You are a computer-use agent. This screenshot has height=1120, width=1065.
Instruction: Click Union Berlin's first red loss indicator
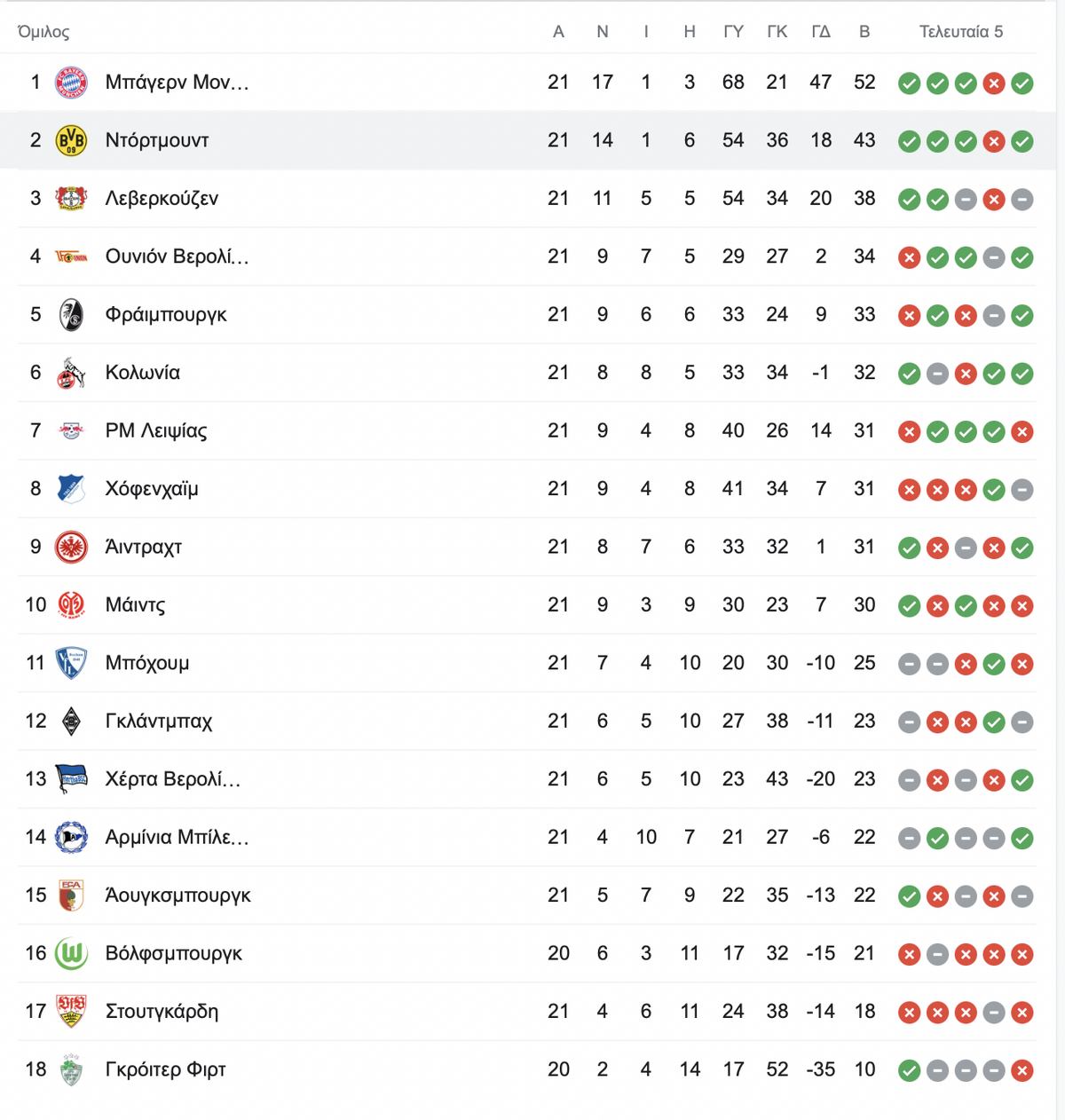(x=909, y=257)
